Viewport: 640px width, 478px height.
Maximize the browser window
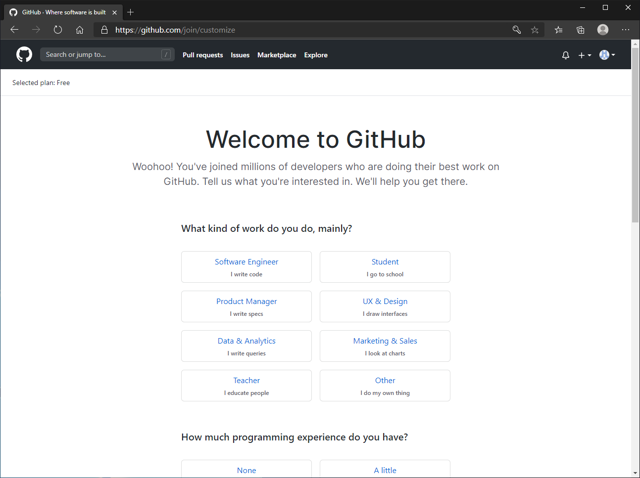click(605, 7)
